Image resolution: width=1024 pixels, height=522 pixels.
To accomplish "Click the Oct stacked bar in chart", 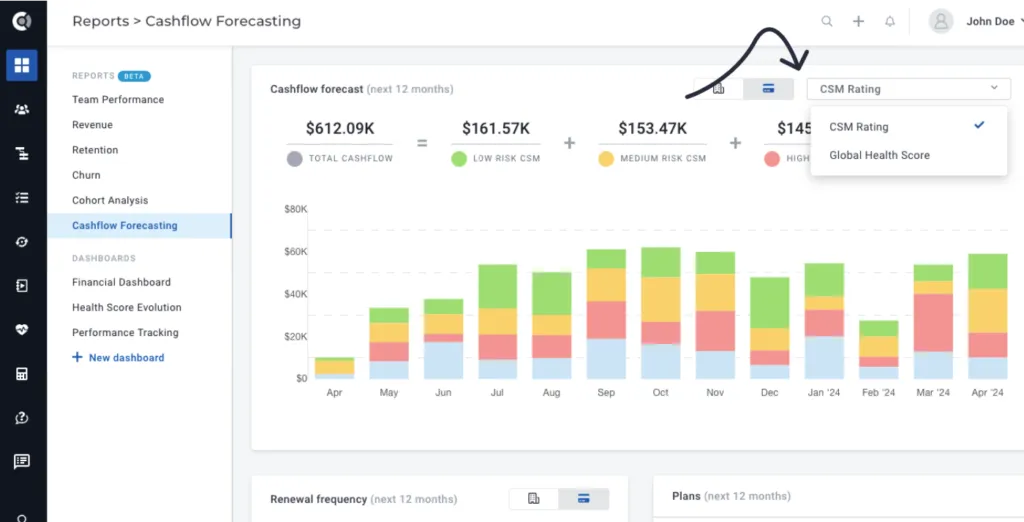I will [660, 313].
